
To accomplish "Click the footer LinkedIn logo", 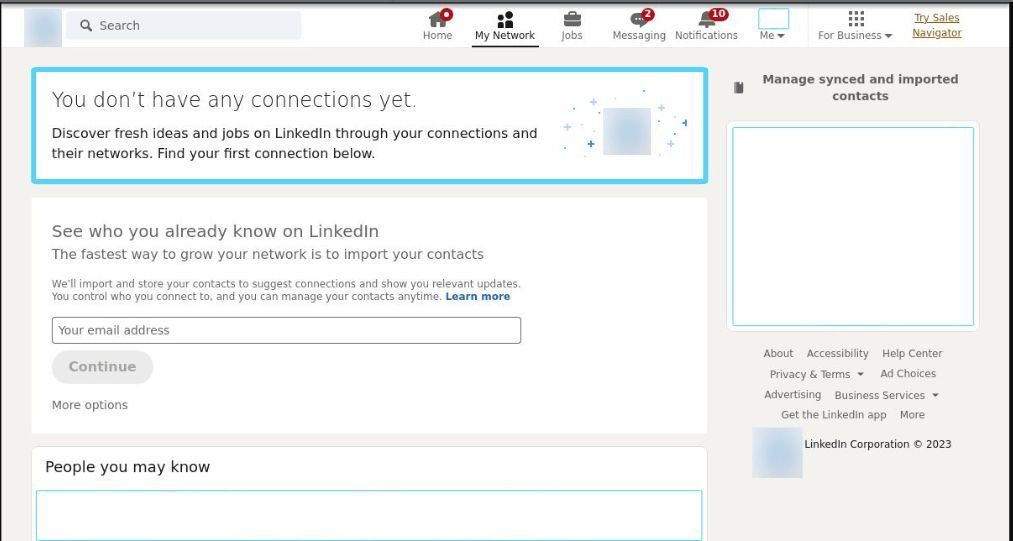I will (x=777, y=452).
